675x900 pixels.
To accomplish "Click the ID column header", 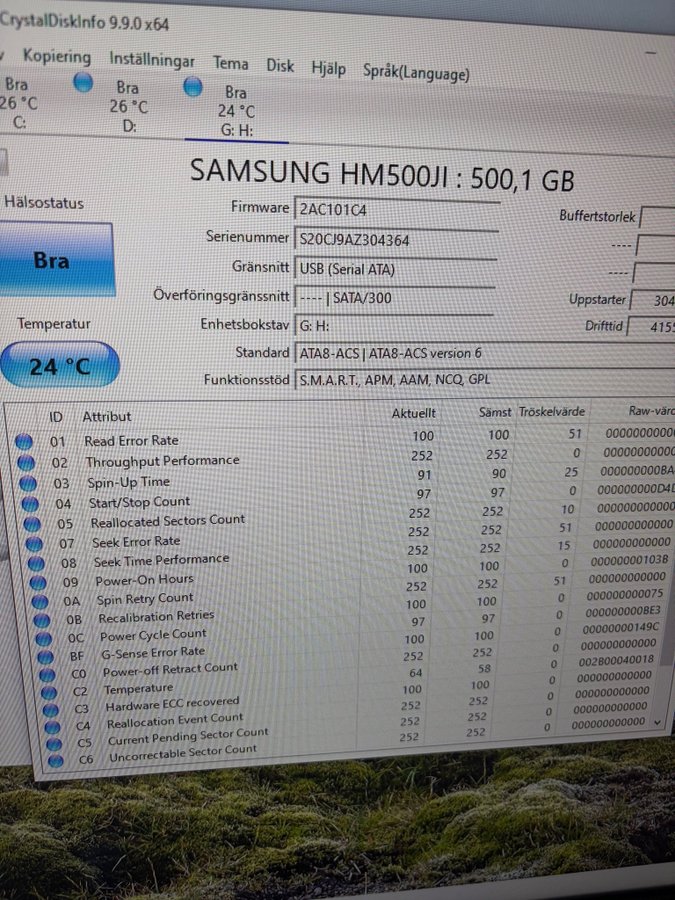I will tap(56, 417).
